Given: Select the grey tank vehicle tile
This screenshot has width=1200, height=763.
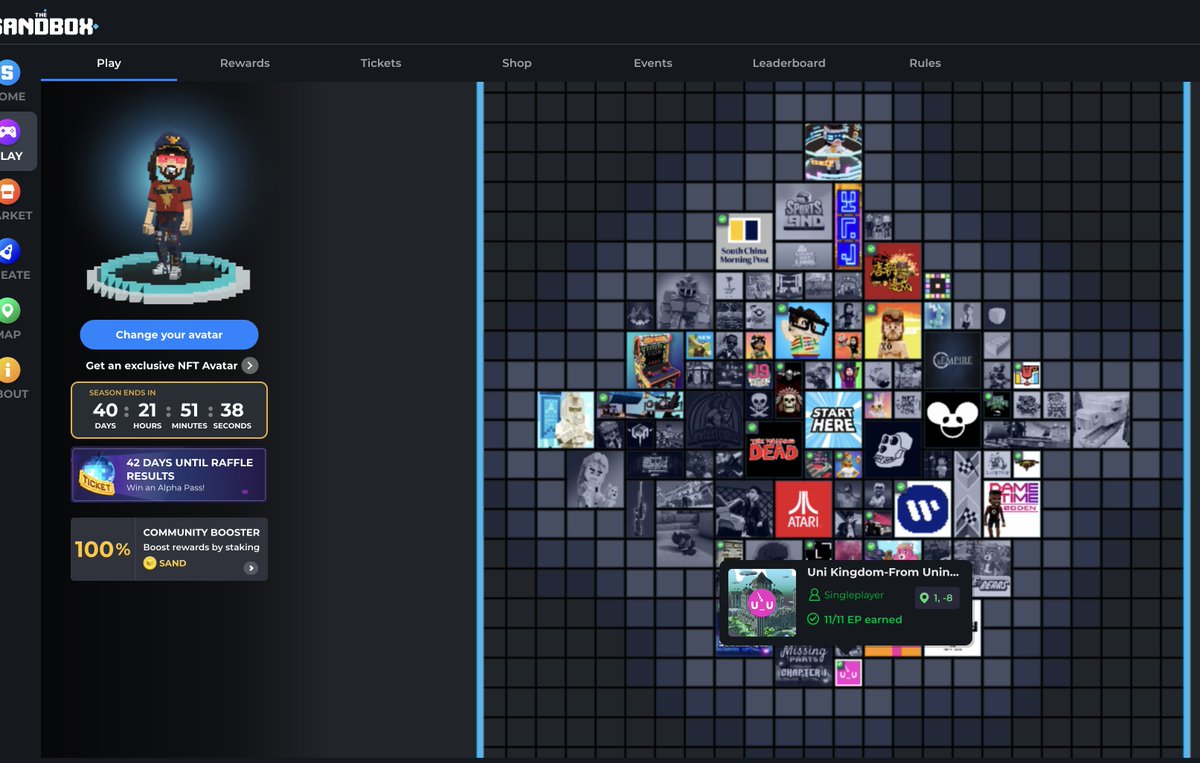Looking at the screenshot, I should 1101,420.
